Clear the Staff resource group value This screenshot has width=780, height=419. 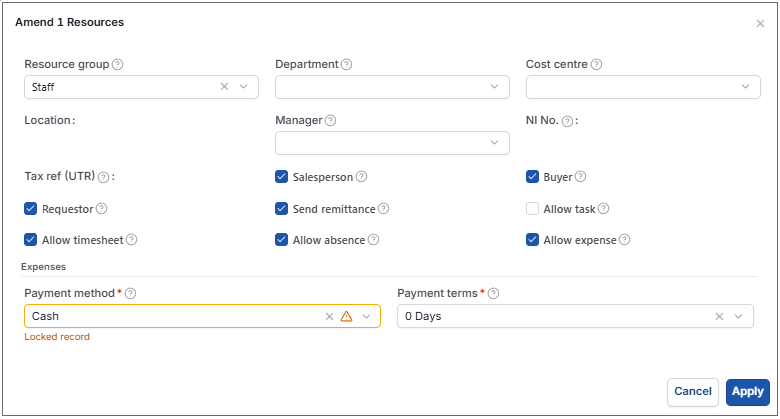pyautogui.click(x=224, y=87)
